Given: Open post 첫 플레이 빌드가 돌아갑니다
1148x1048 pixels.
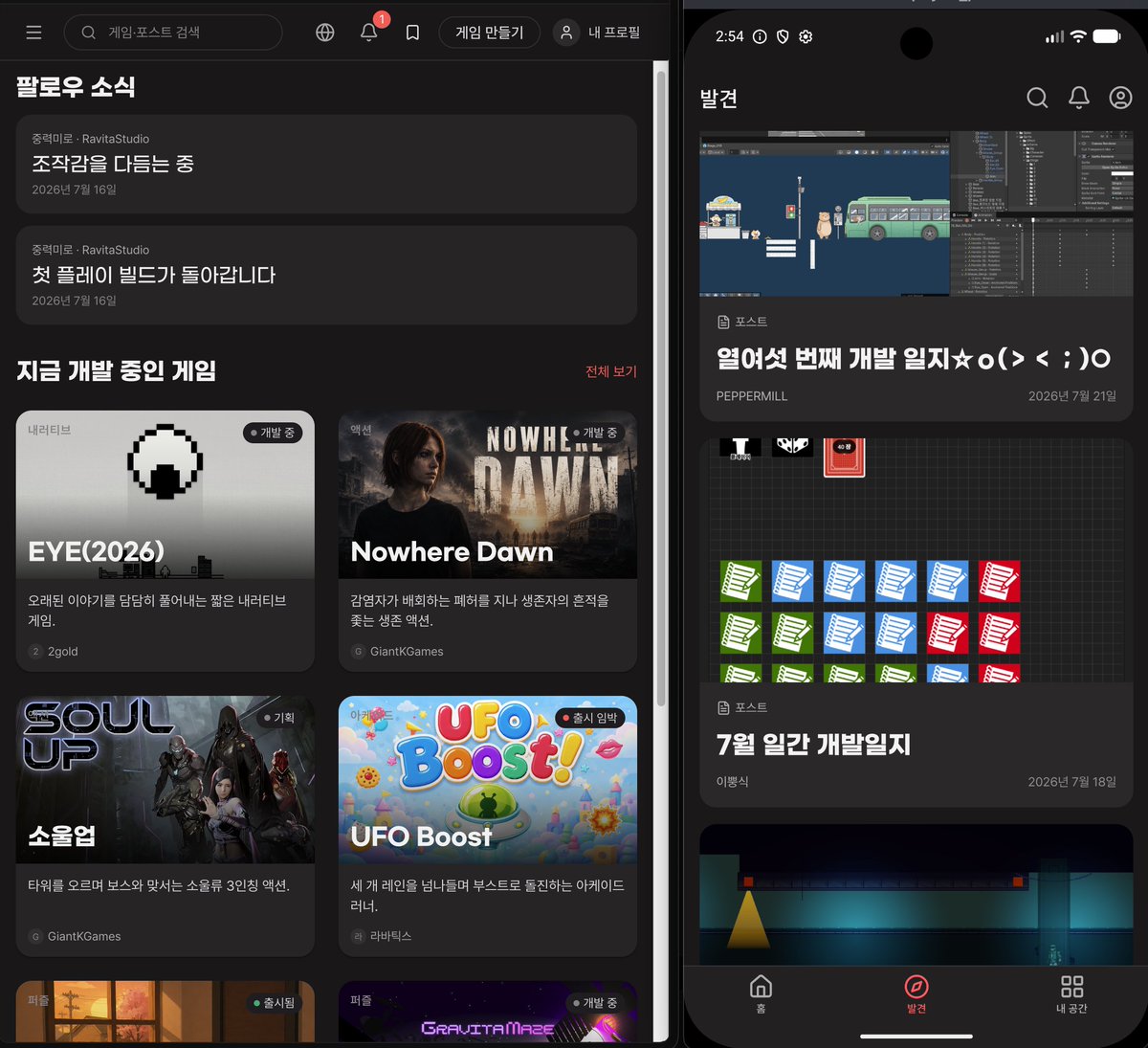Looking at the screenshot, I should point(326,275).
